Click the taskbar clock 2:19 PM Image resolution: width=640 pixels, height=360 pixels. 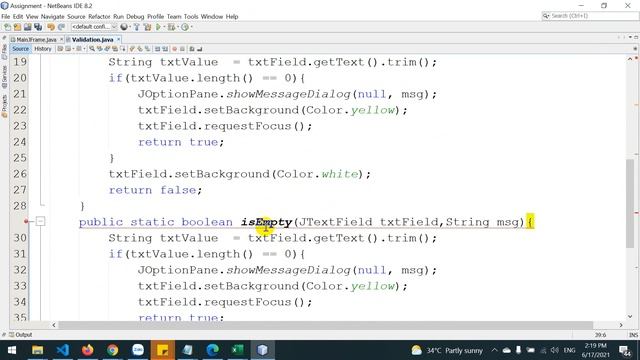coord(596,350)
